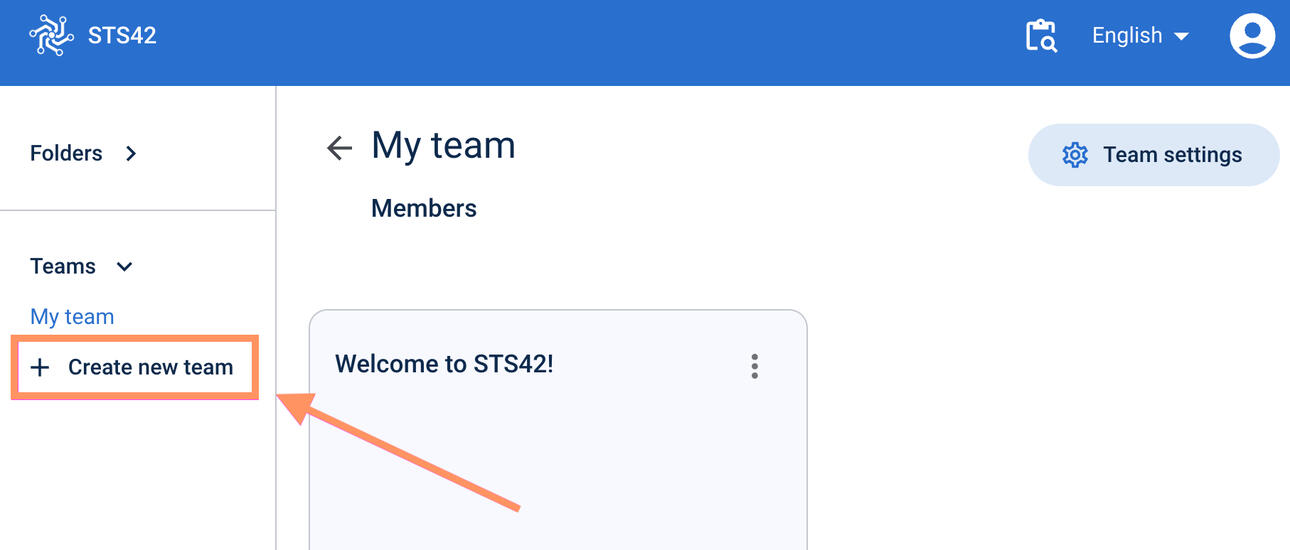Open the user profile avatar
This screenshot has height=550, width=1290.
pyautogui.click(x=1252, y=36)
